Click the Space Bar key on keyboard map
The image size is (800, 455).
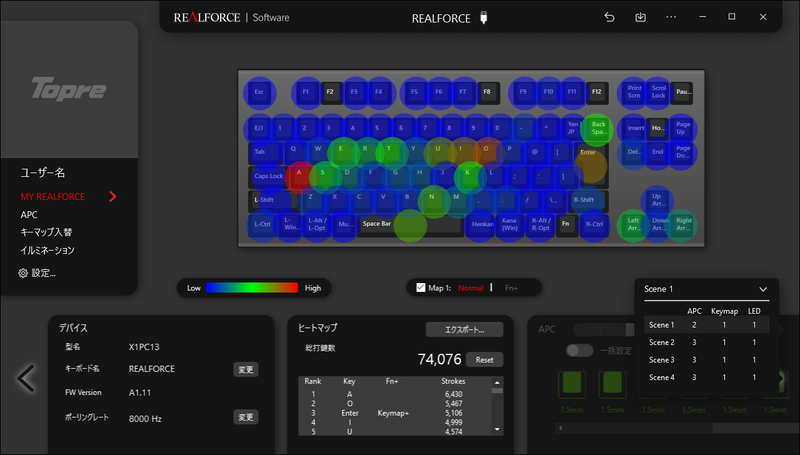click(410, 224)
